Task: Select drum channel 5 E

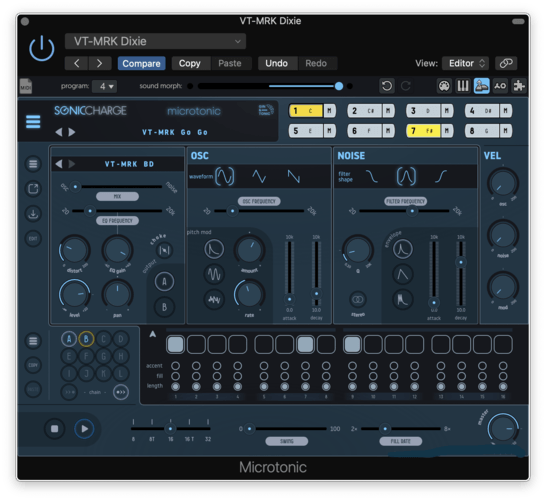Action: [306, 131]
